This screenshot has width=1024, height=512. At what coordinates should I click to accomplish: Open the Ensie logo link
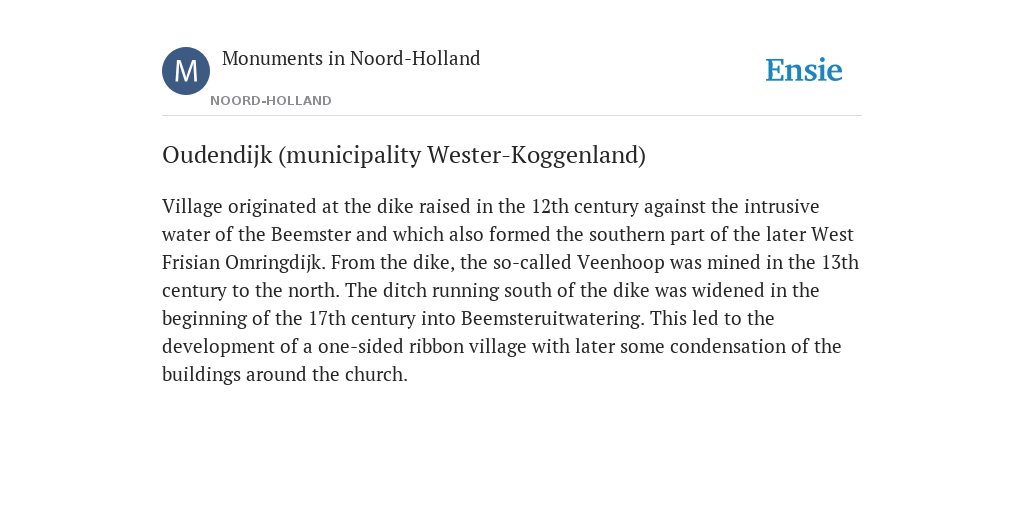click(804, 70)
